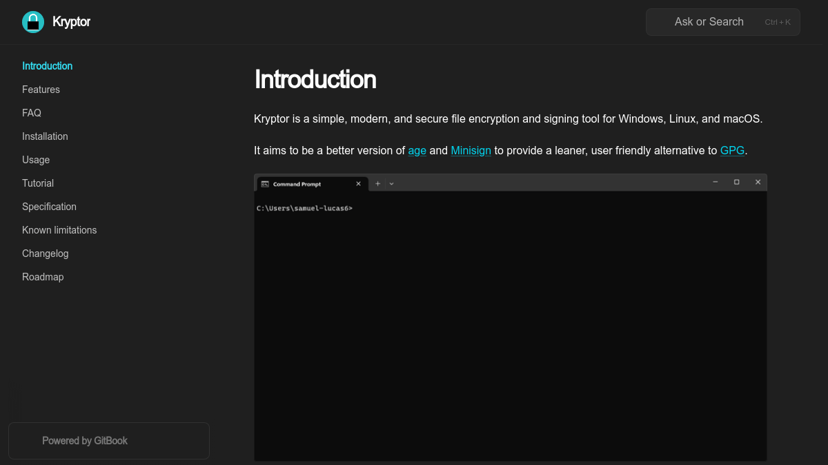This screenshot has width=828, height=465.
Task: Click the Ctrl + K shortcut hint
Action: [777, 22]
